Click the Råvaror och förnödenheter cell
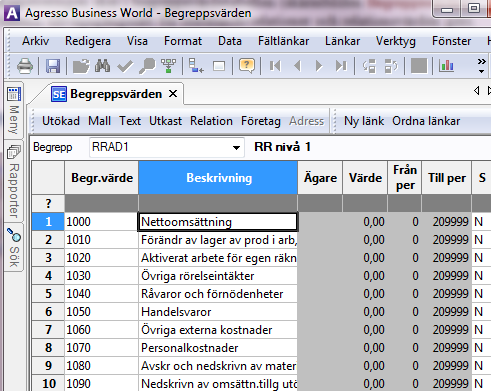Image resolution: width=491 pixels, height=391 pixels. 218,294
